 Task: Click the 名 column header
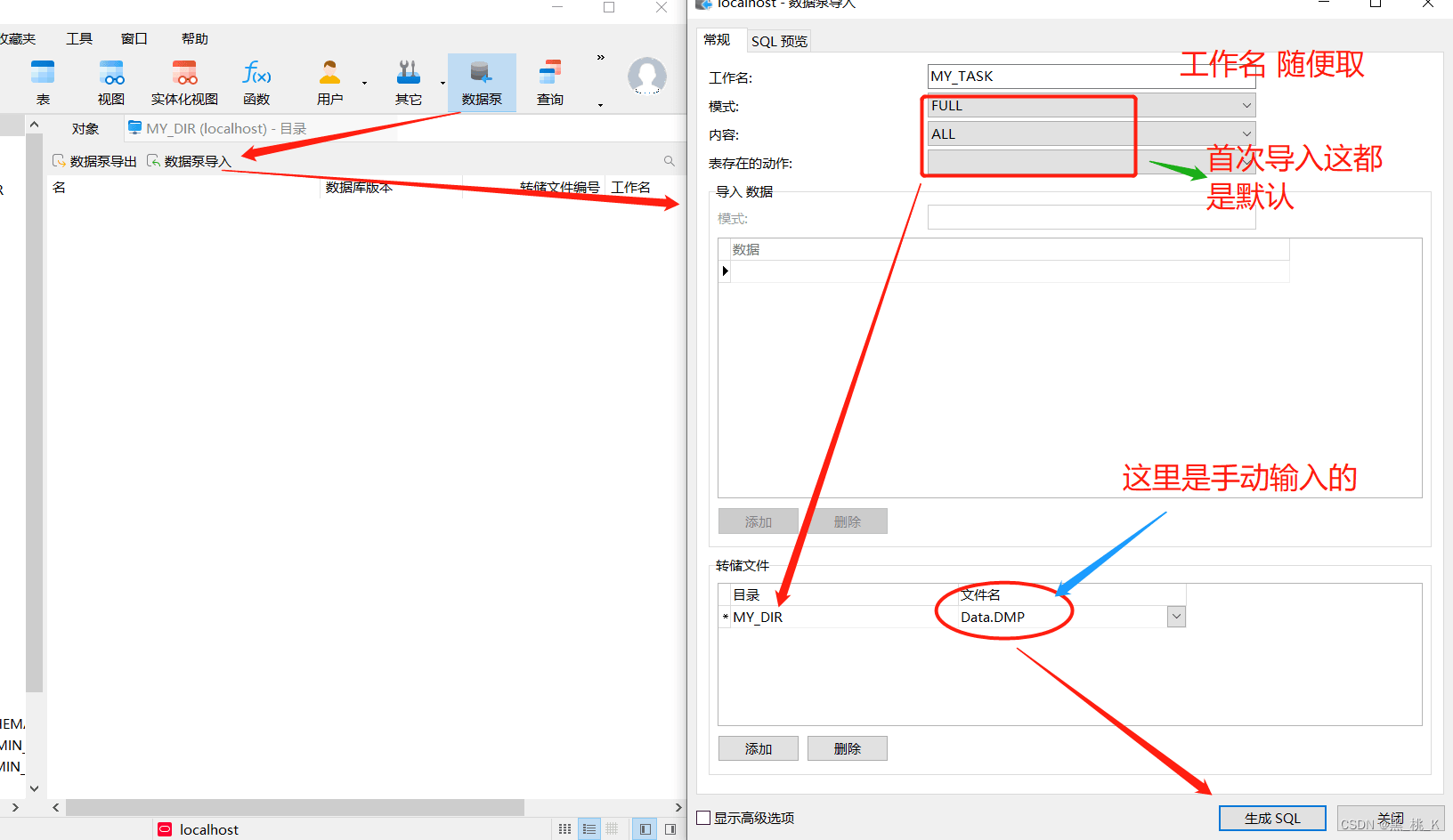tap(183, 187)
